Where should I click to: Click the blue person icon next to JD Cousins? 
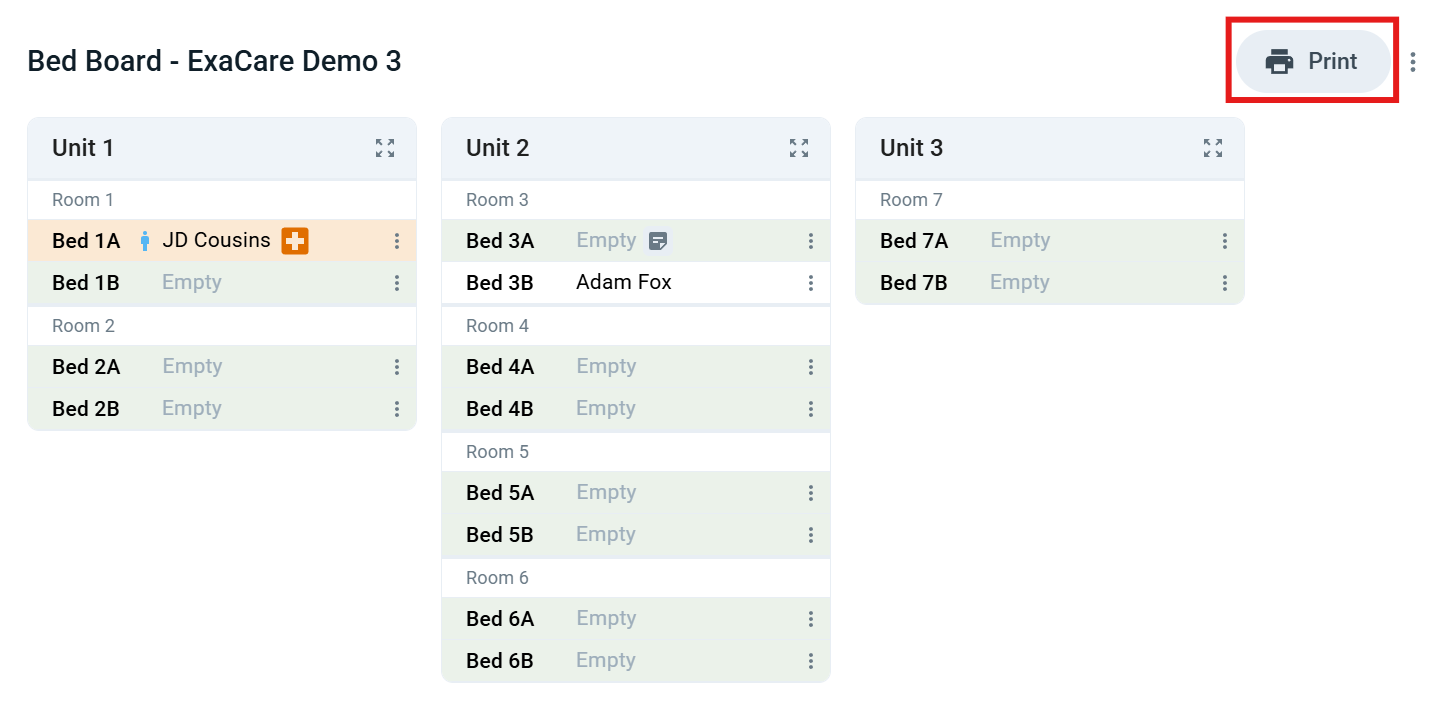(x=145, y=241)
